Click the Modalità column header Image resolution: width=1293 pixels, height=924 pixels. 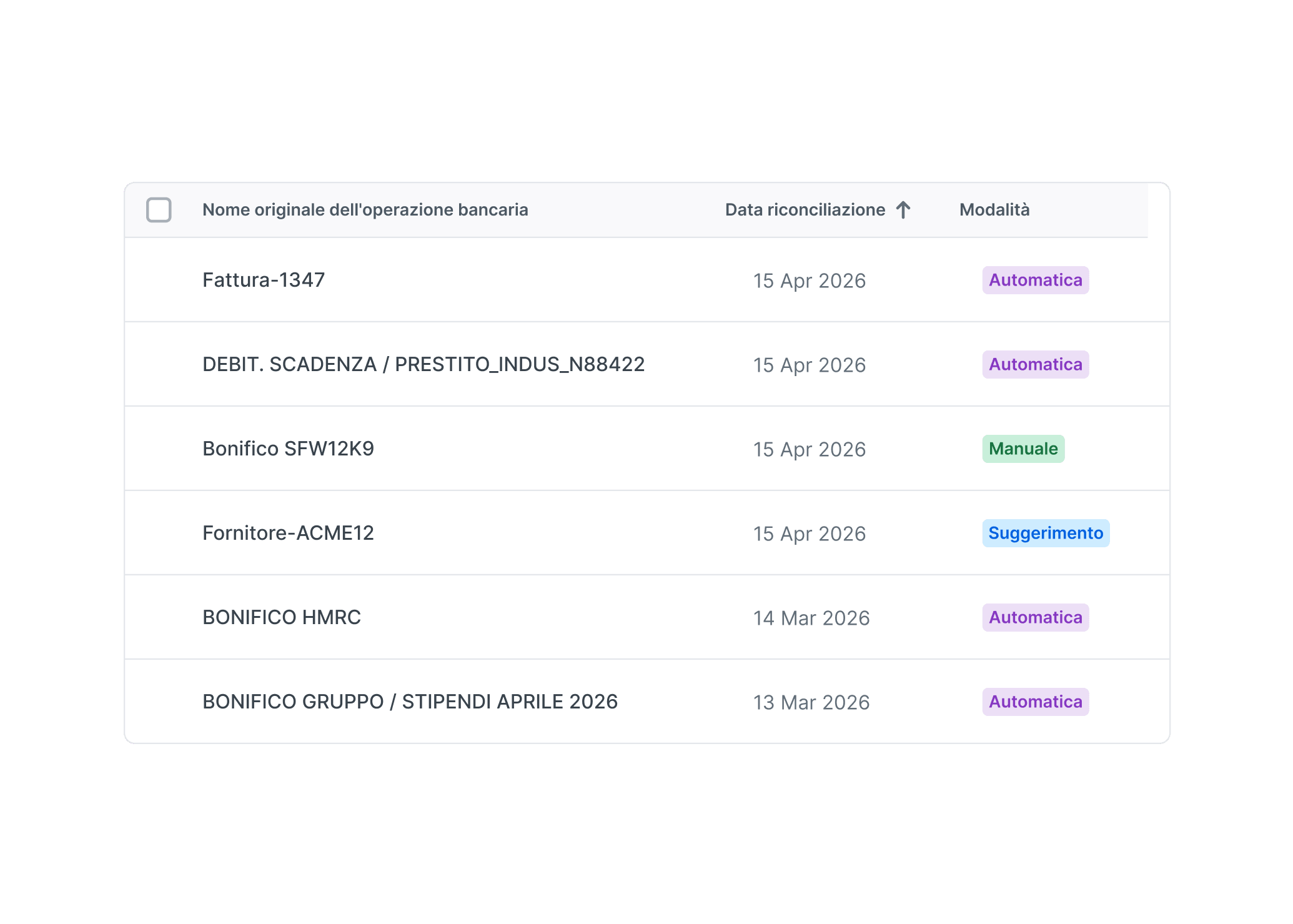[x=994, y=210]
